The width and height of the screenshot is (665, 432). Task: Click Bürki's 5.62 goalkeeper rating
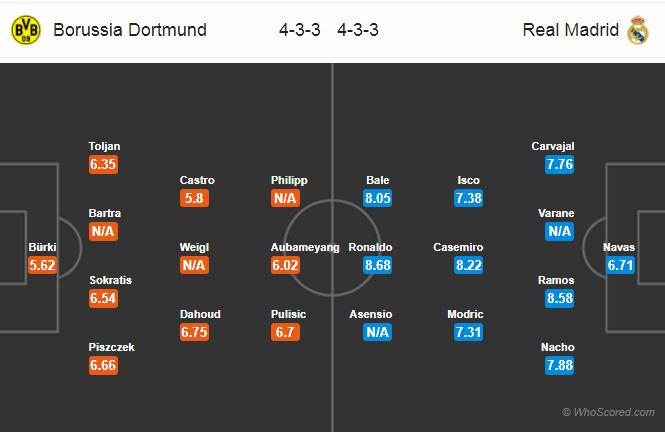[44, 265]
